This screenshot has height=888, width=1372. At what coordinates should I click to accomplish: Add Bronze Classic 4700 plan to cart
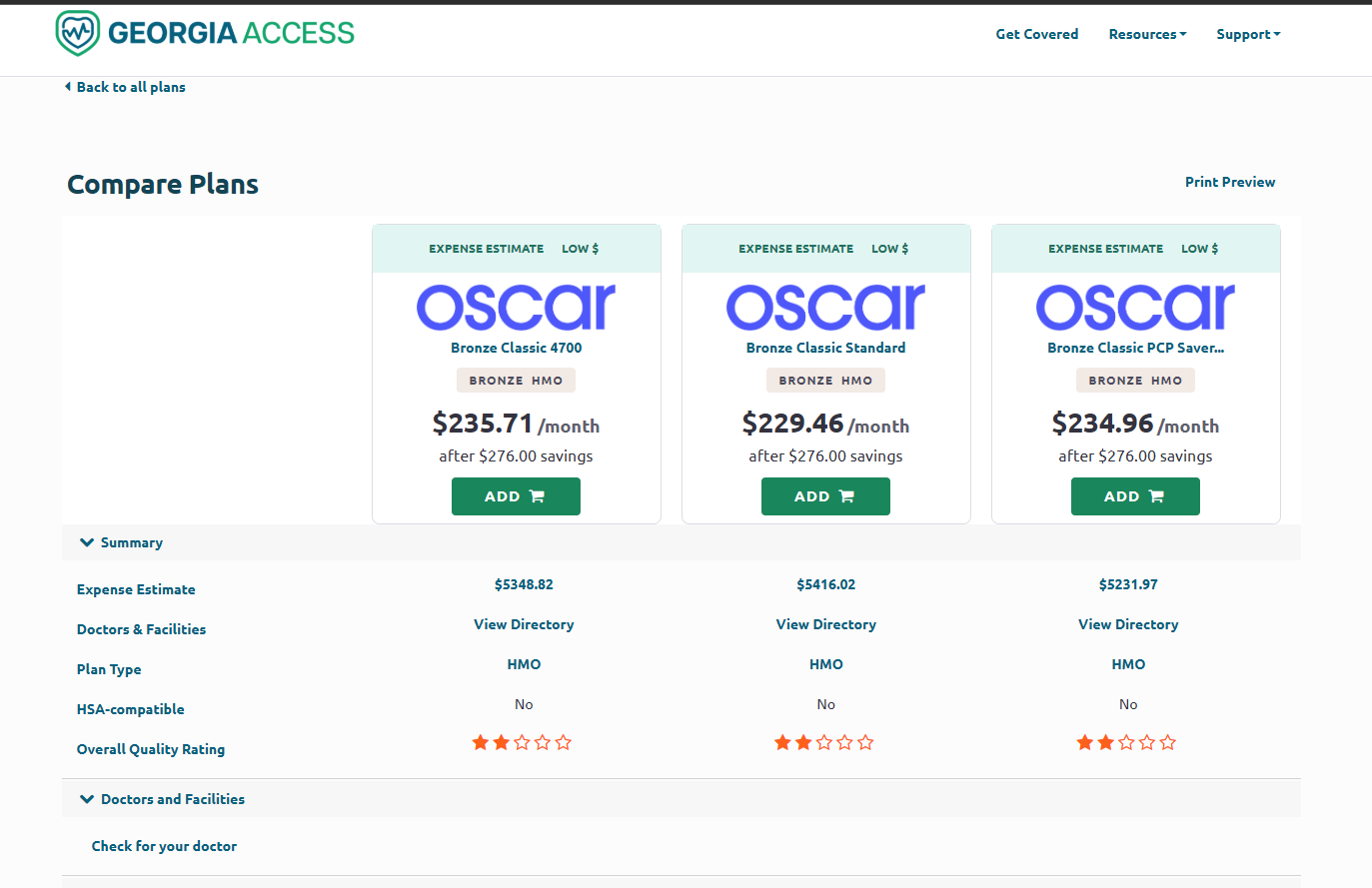pos(516,496)
